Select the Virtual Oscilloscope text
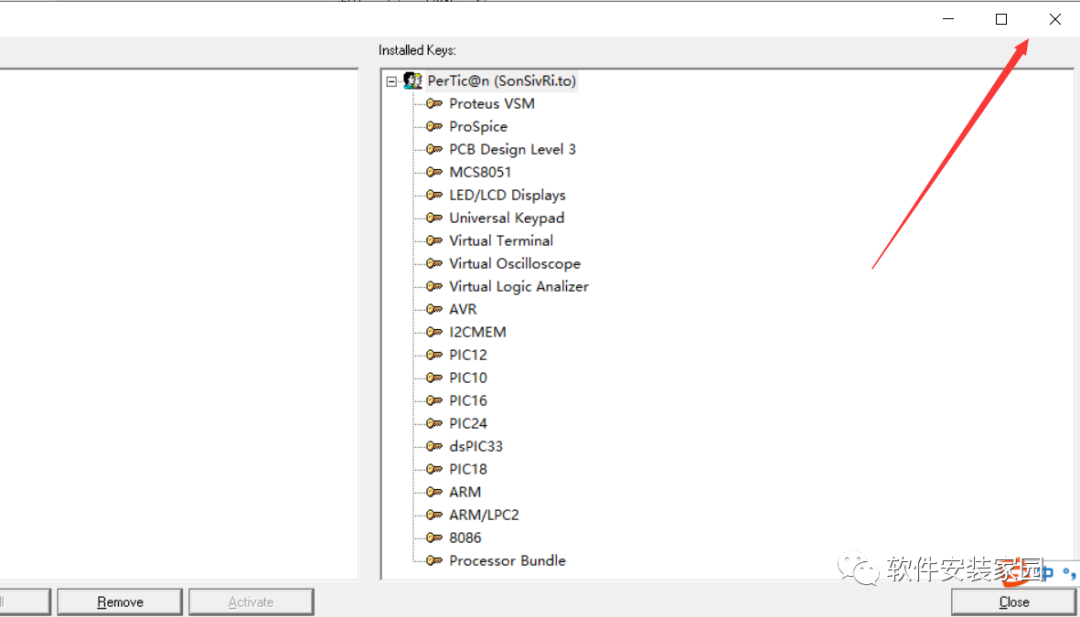Screen dimensions: 1080x617 (x=515, y=263)
